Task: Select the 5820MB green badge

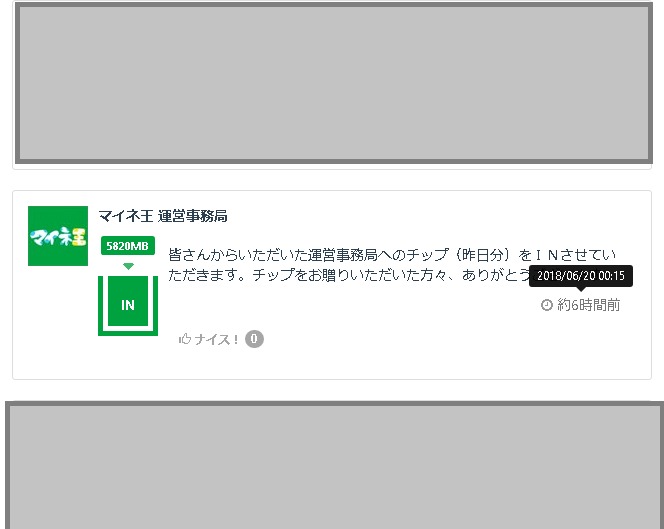Action: [x=128, y=246]
